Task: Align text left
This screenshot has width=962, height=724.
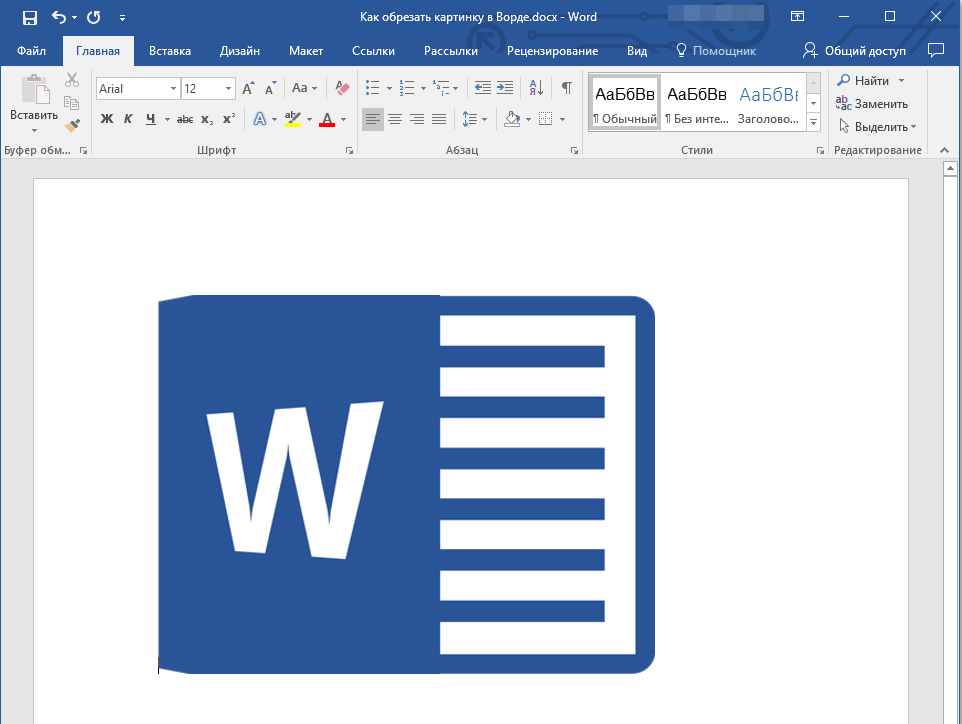Action: 372,119
